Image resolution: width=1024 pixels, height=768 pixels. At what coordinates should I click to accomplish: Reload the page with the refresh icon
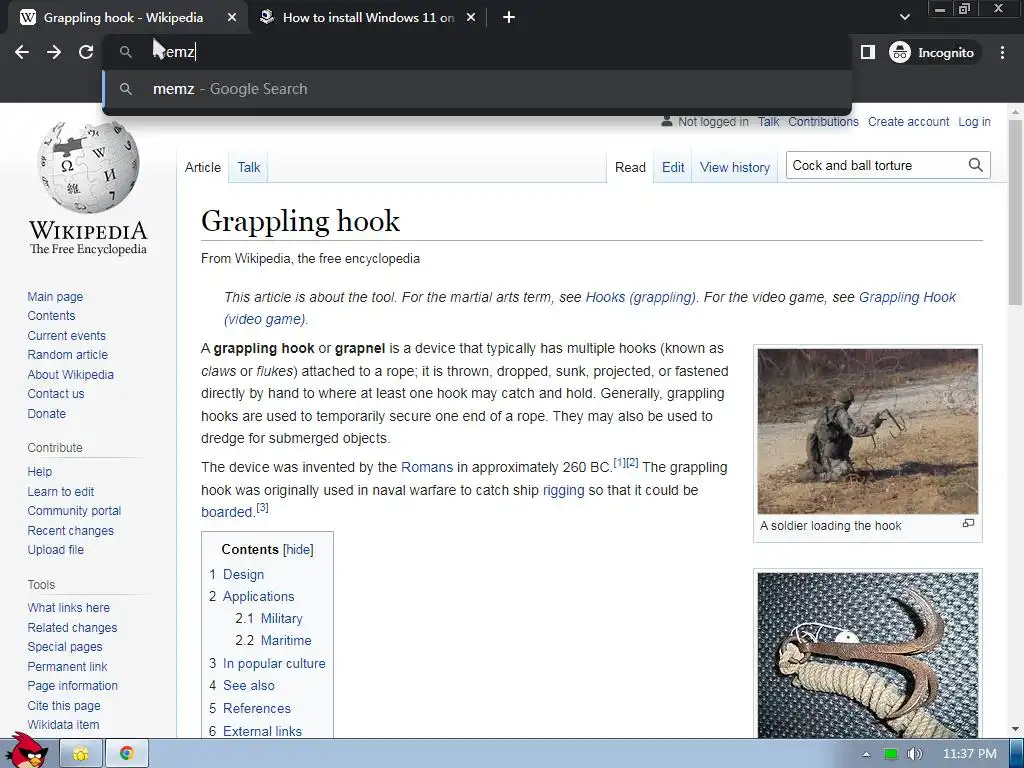pyautogui.click(x=86, y=52)
